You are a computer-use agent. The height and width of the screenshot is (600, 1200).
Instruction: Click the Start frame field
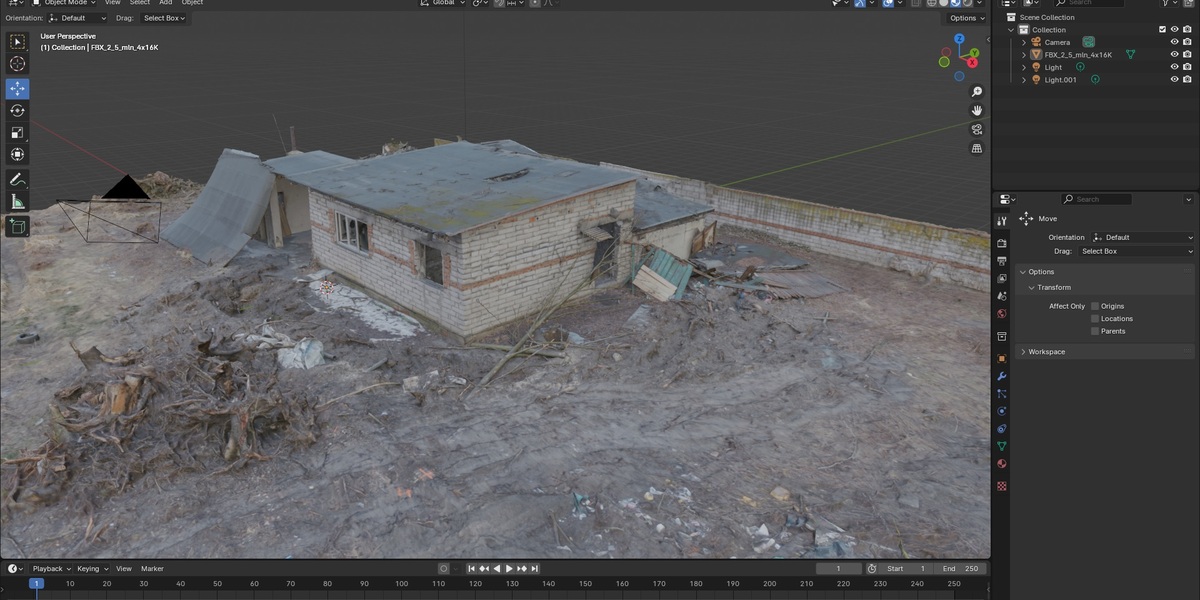point(907,569)
